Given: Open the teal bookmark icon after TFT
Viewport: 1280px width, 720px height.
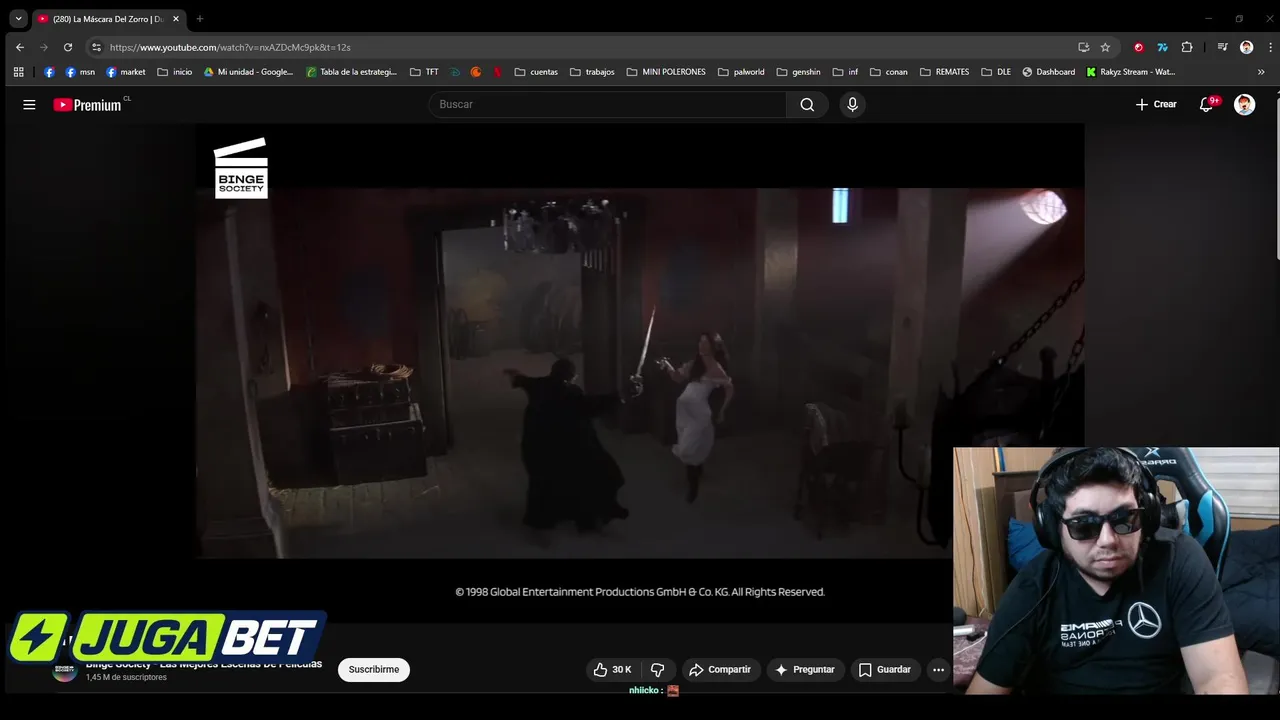Looking at the screenshot, I should coord(455,72).
